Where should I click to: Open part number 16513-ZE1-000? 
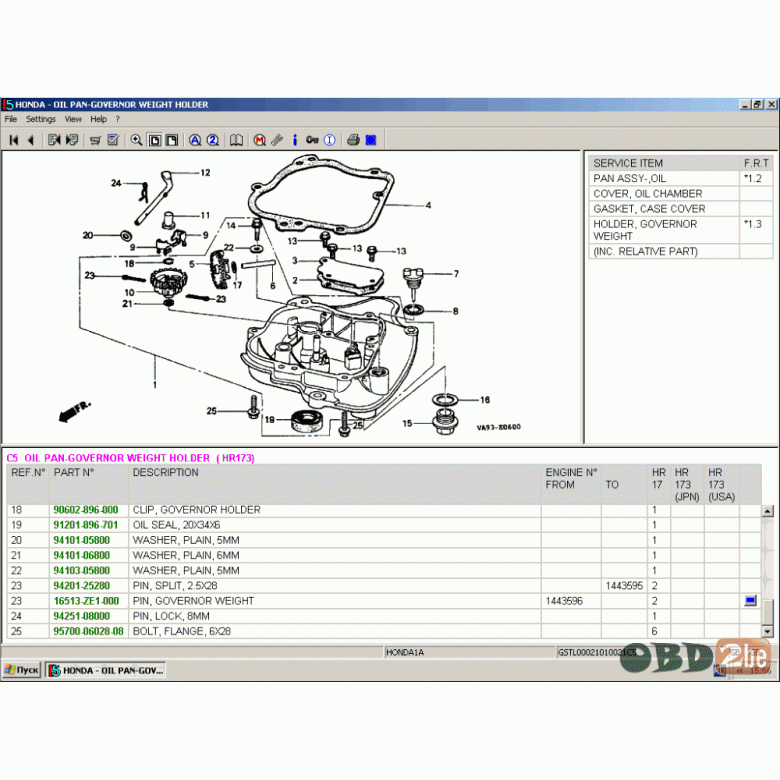[86, 601]
